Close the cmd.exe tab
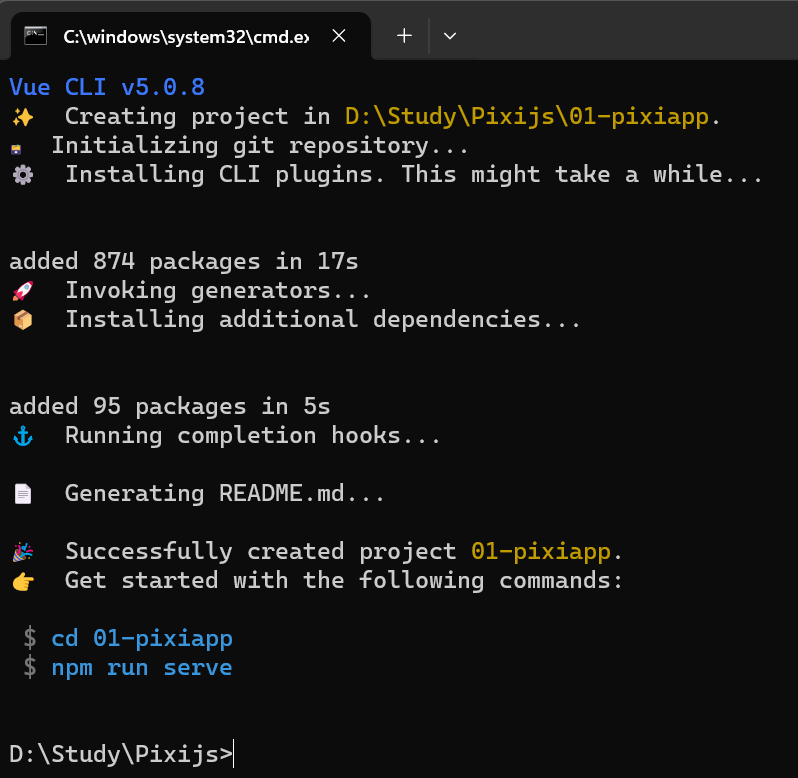Viewport: 798px width, 778px height. 339,36
